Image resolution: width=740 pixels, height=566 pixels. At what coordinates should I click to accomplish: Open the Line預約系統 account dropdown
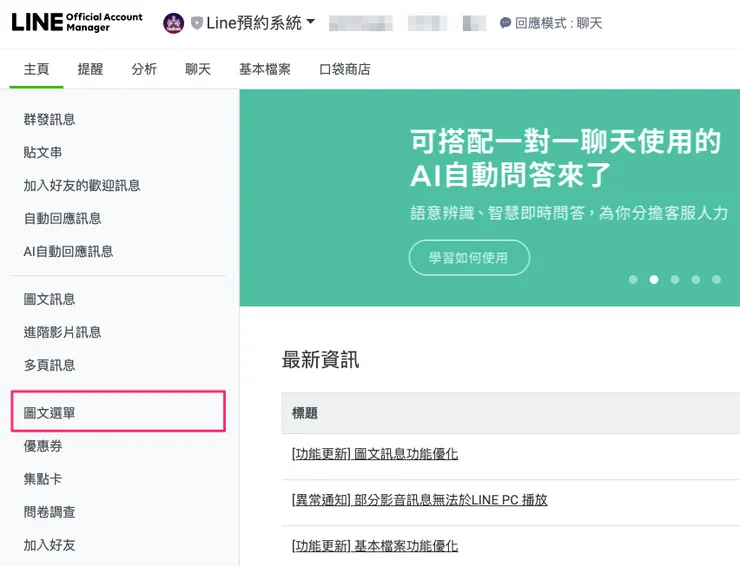click(x=260, y=22)
